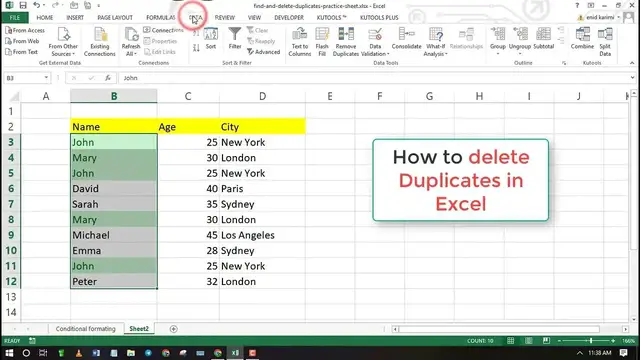Screen dimensions: 640x360
Task: Click the formula bar input
Action: [373, 78]
